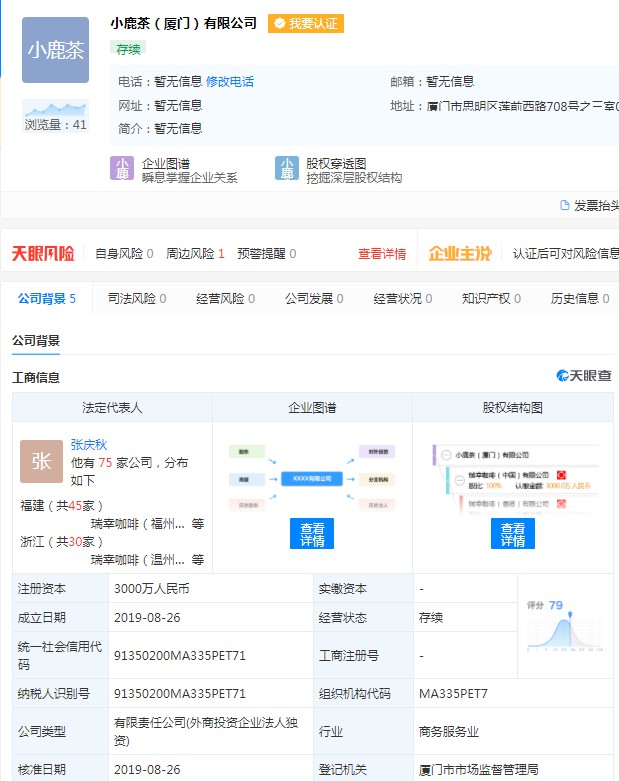619x781 pixels.
Task: Click the 企业主说 heading
Action: (460, 254)
